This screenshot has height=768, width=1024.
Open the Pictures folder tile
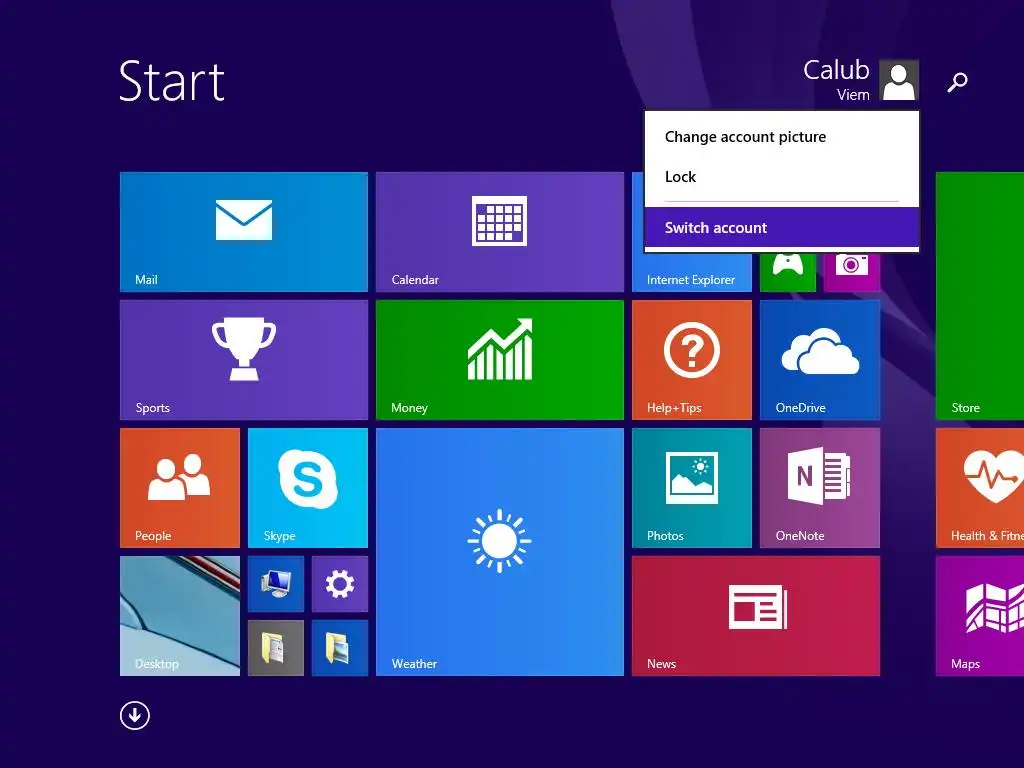pyautogui.click(x=340, y=648)
